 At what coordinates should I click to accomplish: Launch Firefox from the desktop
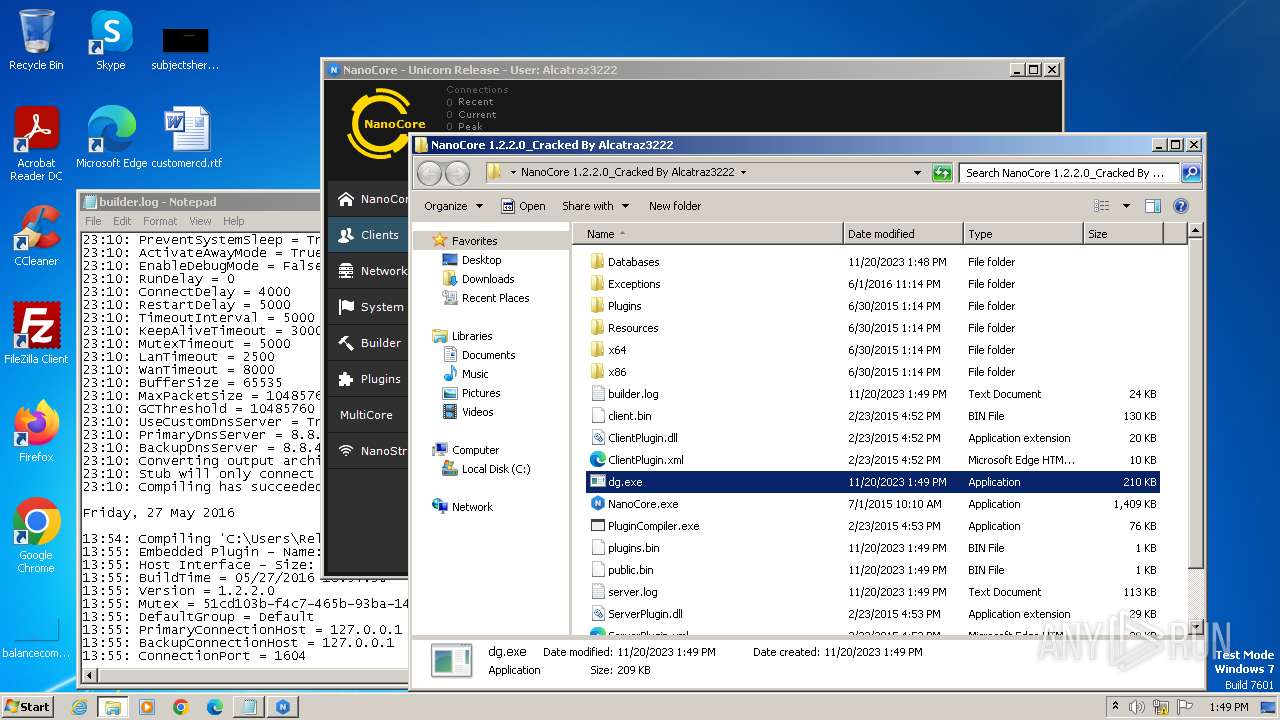(x=36, y=431)
